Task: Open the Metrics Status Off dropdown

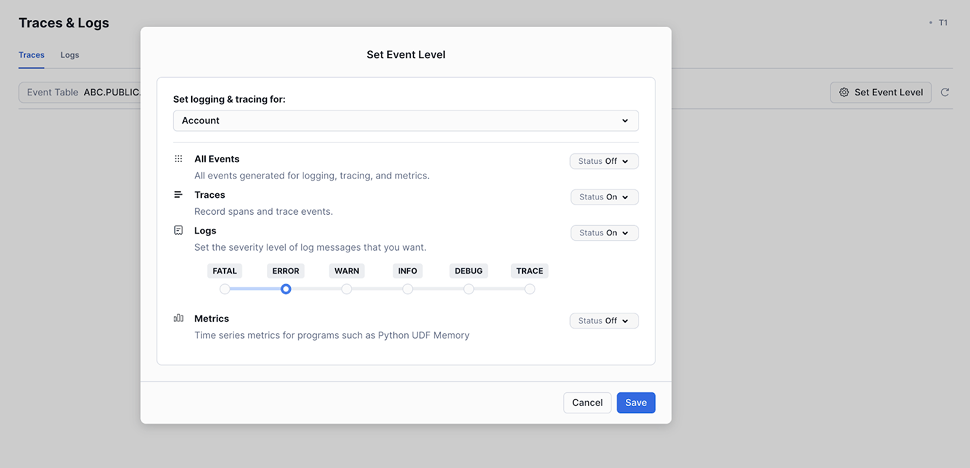Action: click(x=604, y=321)
